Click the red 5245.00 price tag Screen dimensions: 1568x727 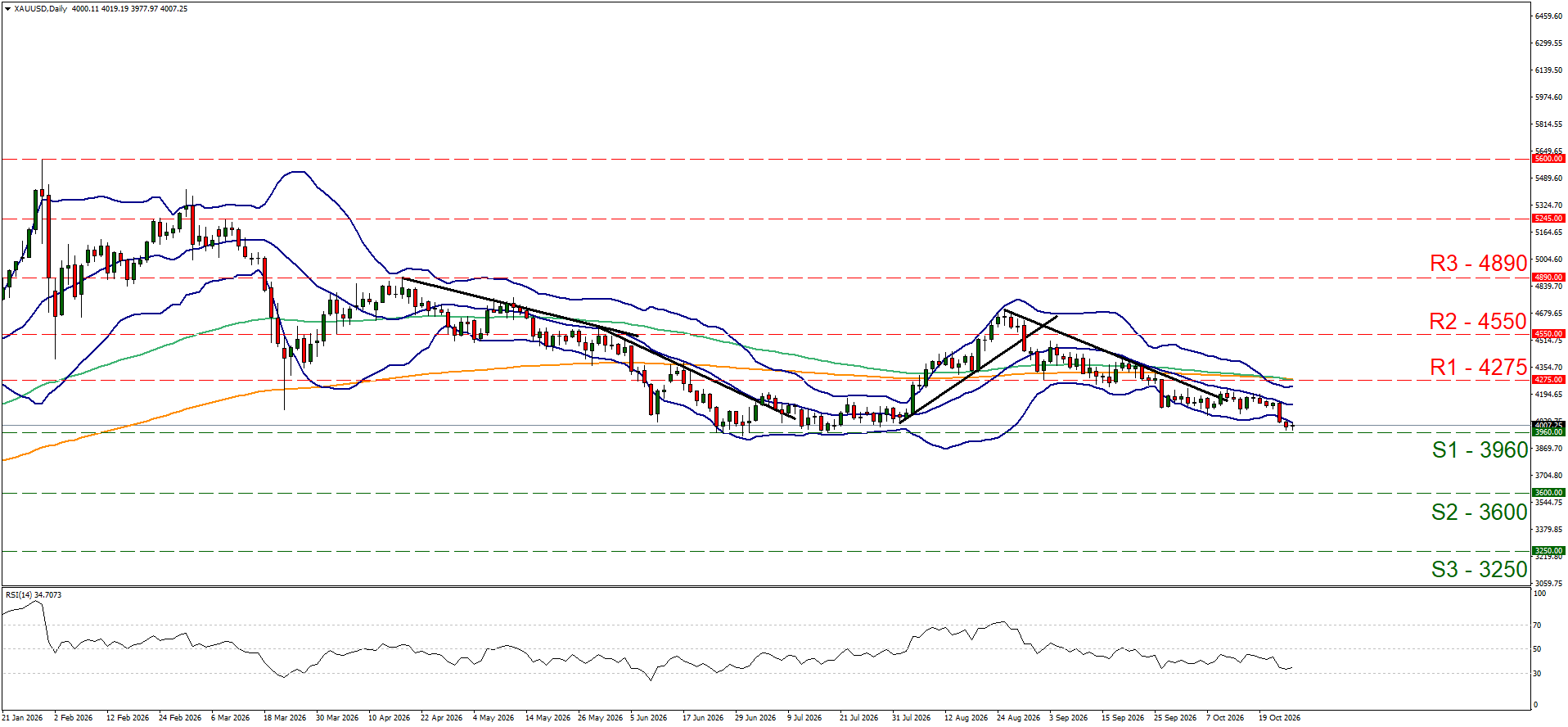click(x=1548, y=219)
